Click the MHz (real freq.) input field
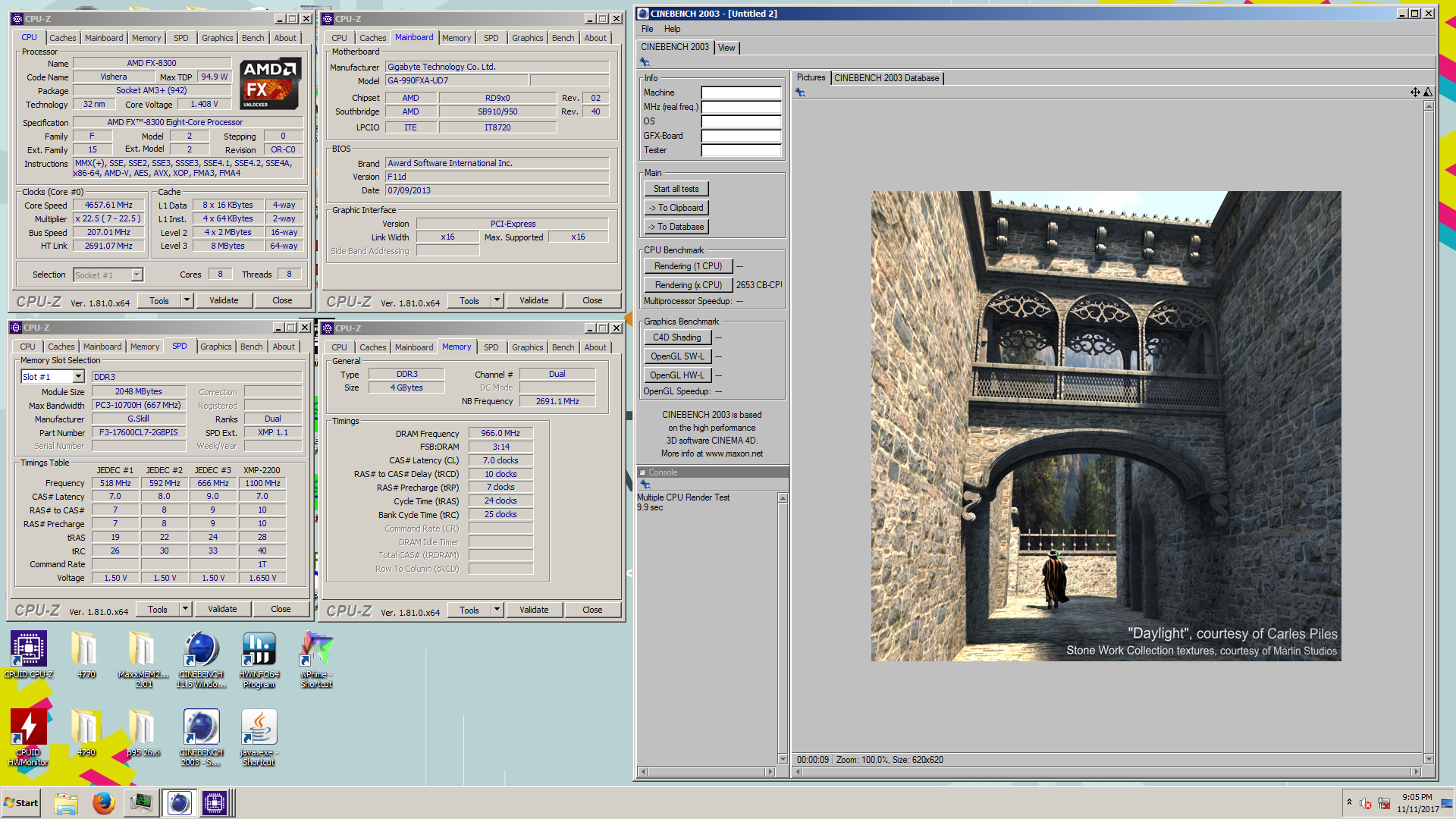 741,107
